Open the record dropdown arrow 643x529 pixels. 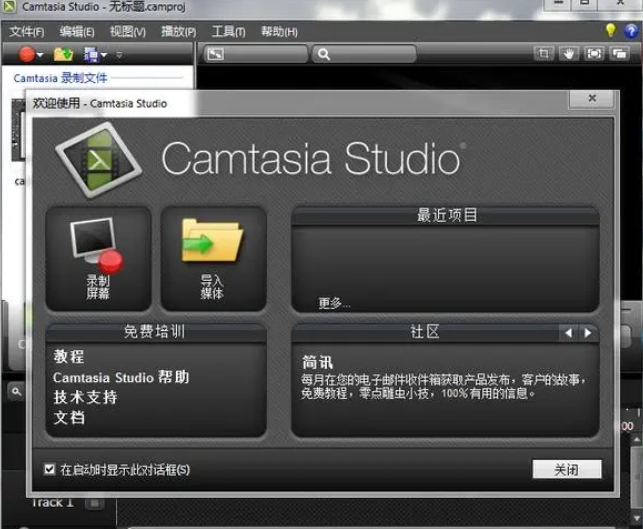(40, 55)
